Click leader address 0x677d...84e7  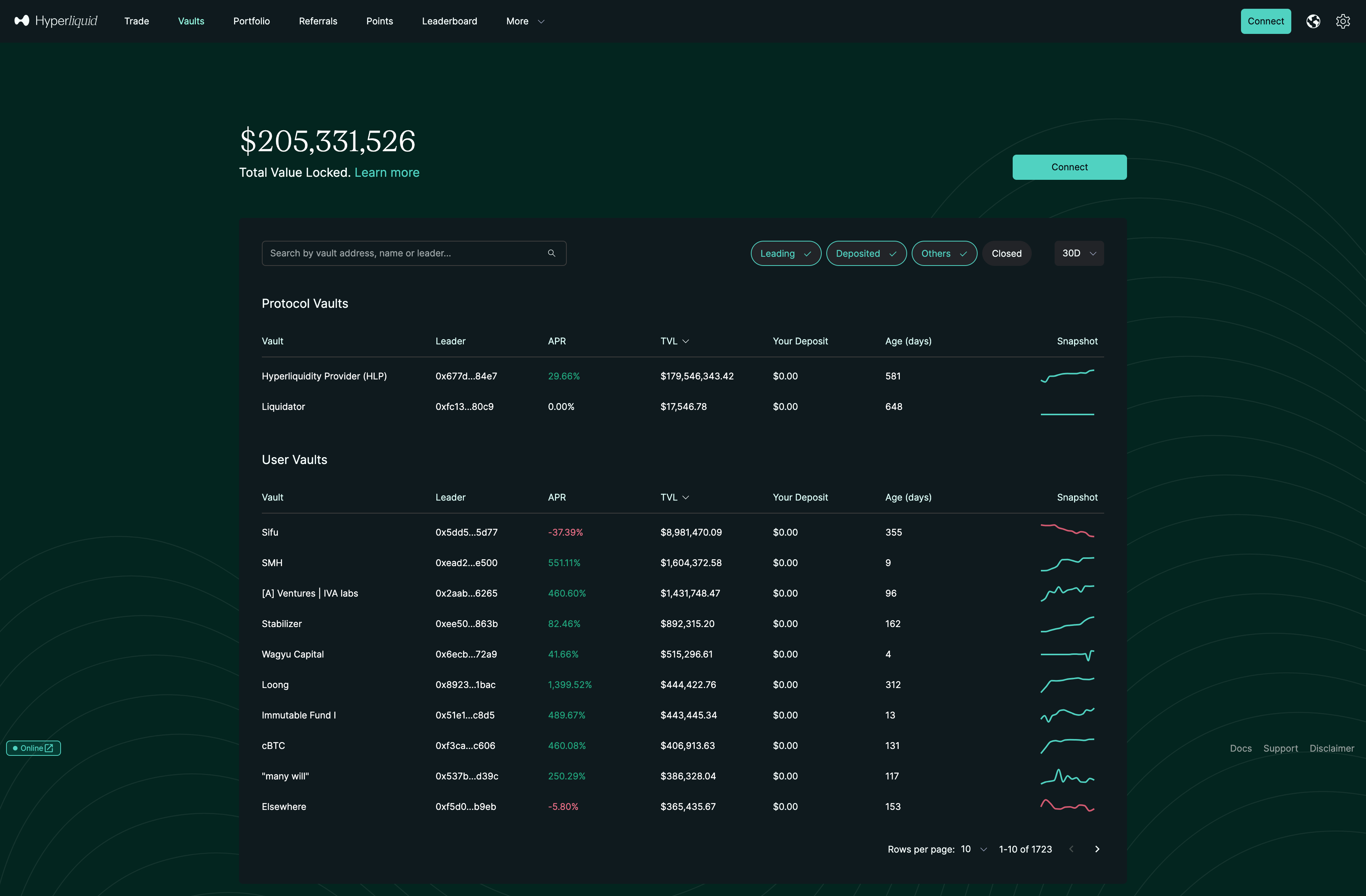pyautogui.click(x=466, y=376)
